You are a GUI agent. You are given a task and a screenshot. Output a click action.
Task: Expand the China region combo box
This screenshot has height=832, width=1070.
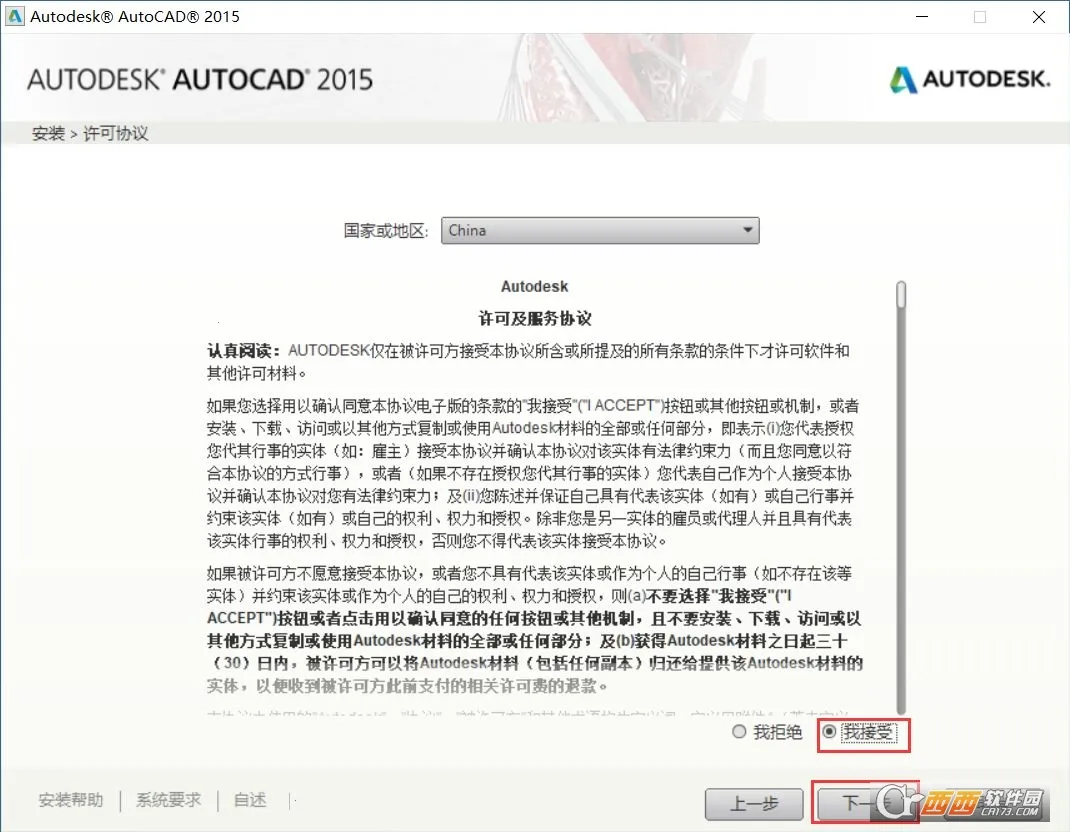(x=600, y=230)
